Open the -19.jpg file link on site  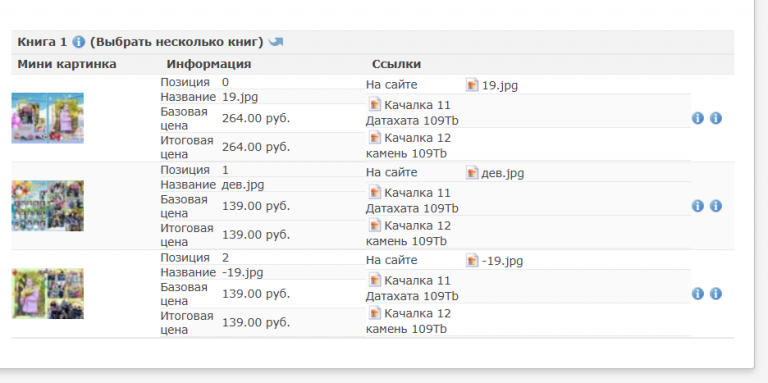[494, 261]
